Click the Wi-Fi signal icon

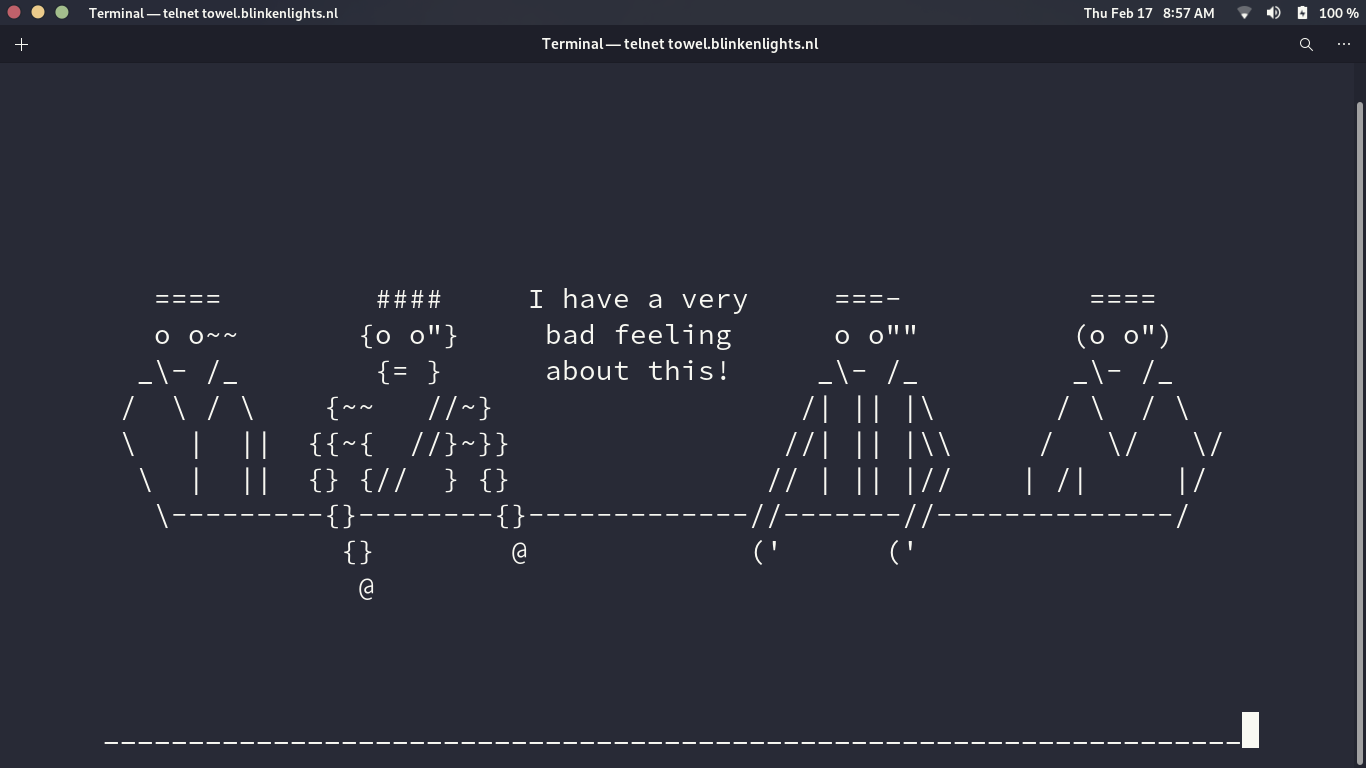coord(1244,13)
